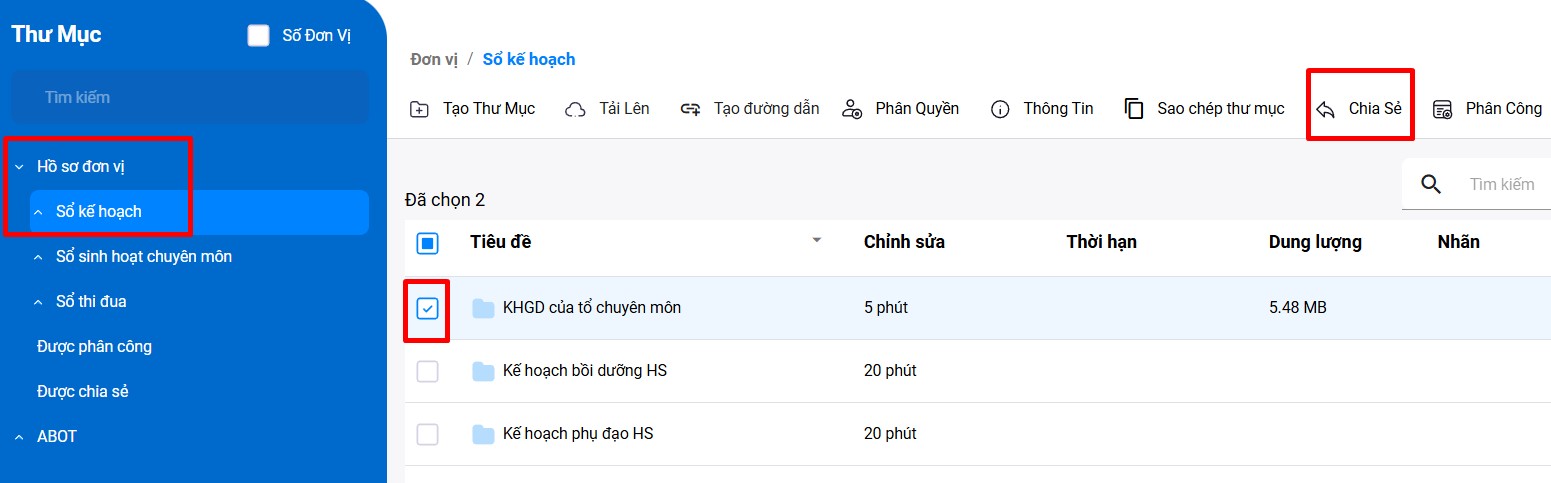Click the Phân Công assignment icon
The height and width of the screenshot is (483, 1551).
(1442, 109)
